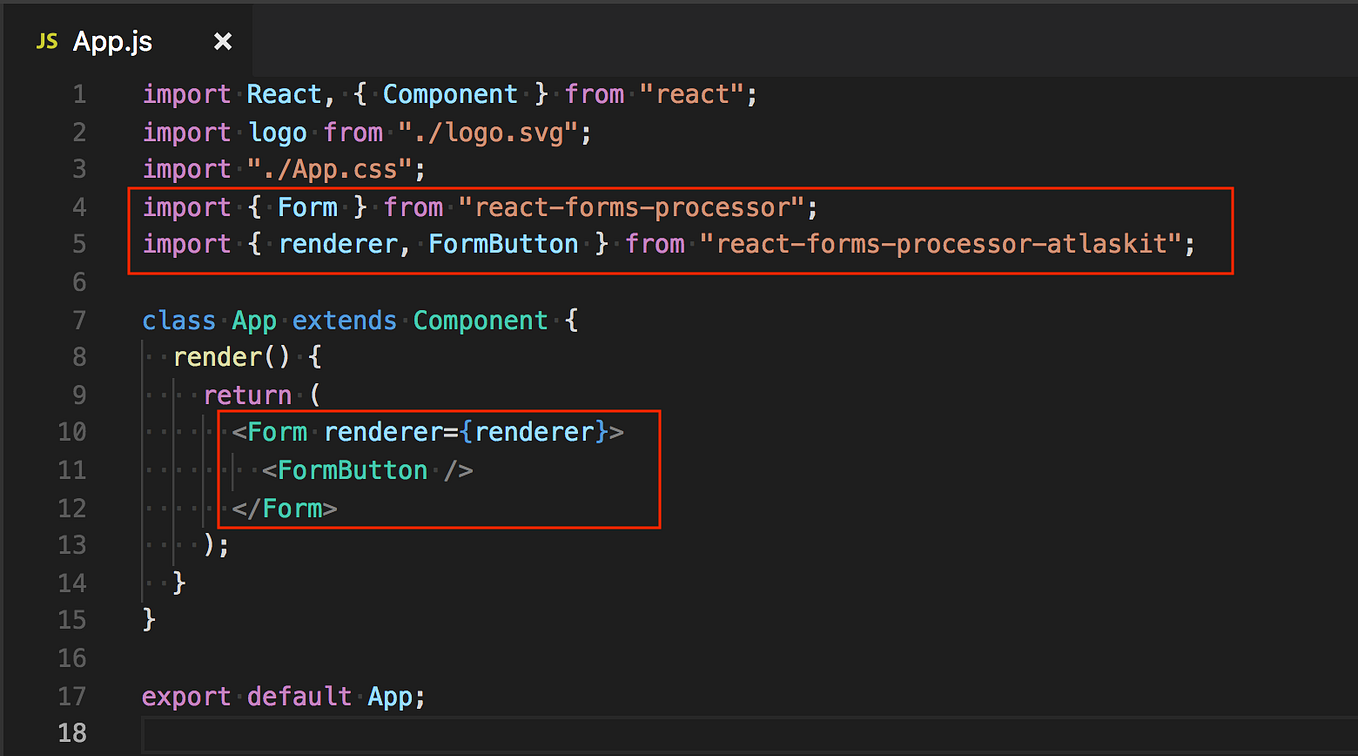The height and width of the screenshot is (756, 1358).
Task: Select the word Component on line 1
Action: tap(450, 93)
